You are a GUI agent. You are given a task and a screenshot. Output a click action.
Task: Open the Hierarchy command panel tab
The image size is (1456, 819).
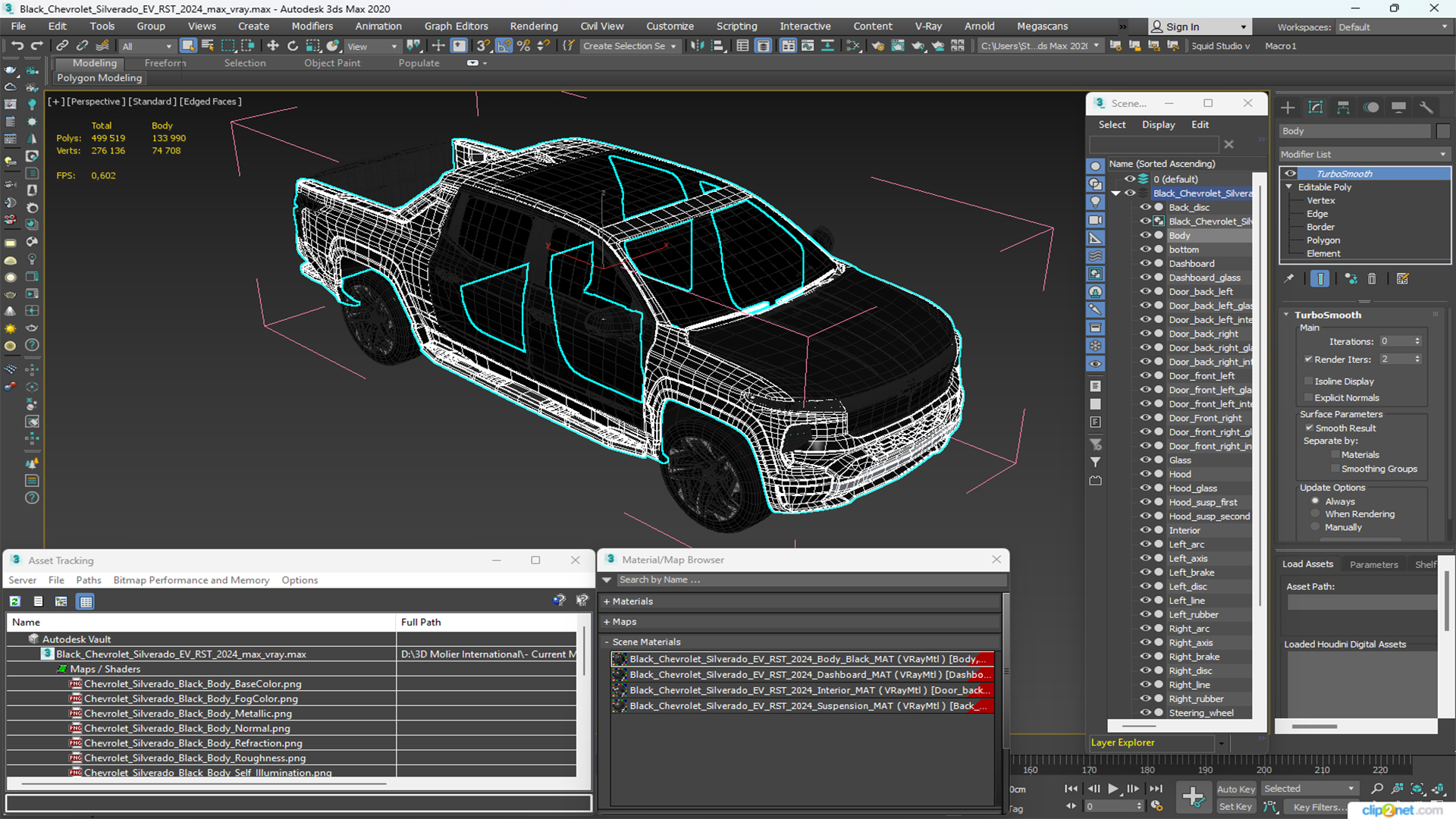point(1343,108)
